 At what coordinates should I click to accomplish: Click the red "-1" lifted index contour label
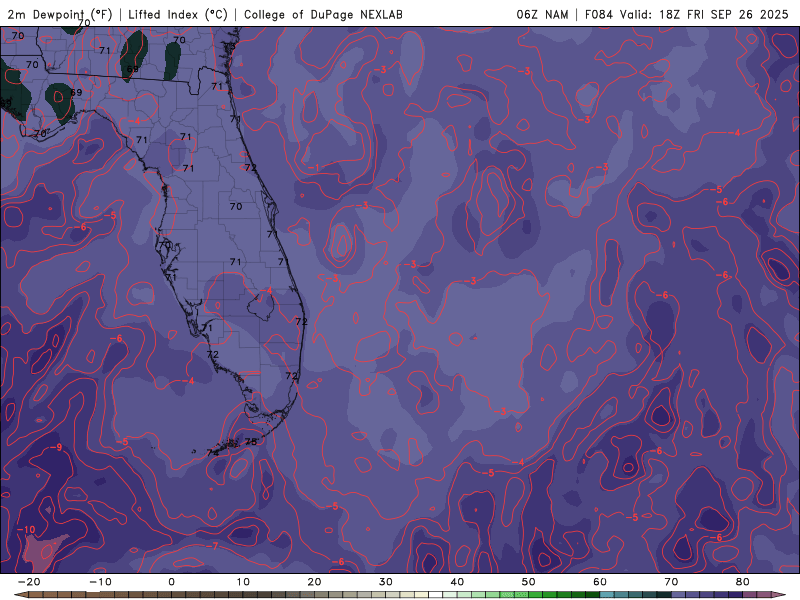[x=314, y=168]
